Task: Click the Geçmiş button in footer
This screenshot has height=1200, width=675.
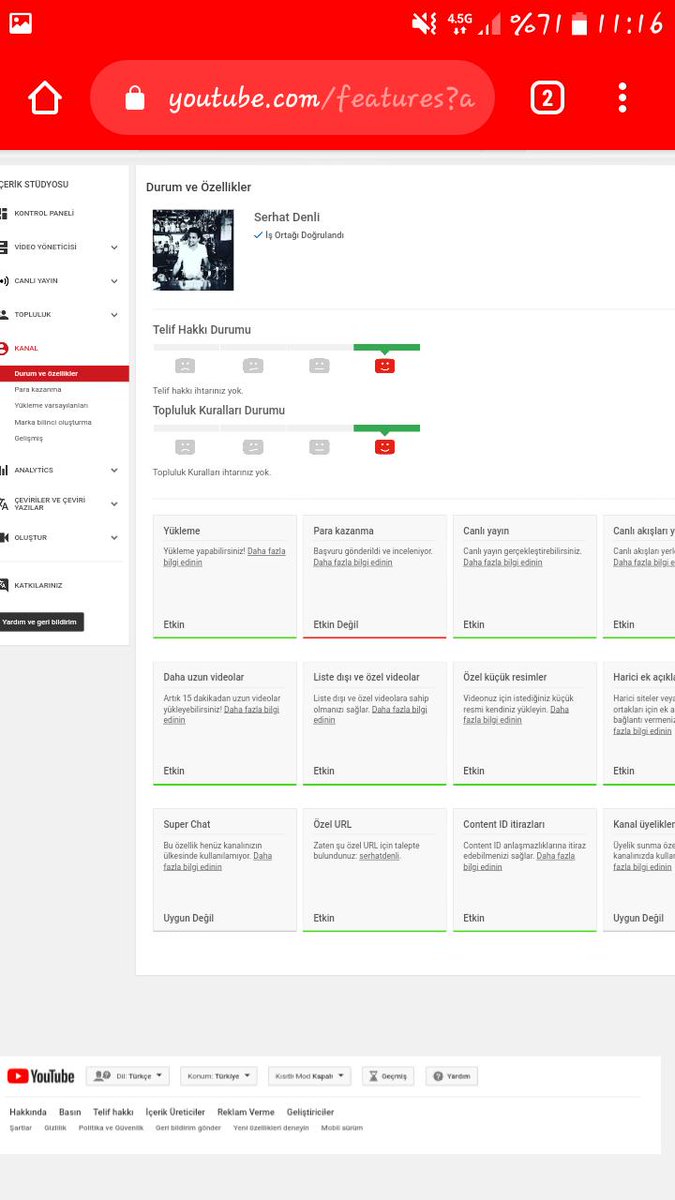Action: click(x=388, y=1076)
